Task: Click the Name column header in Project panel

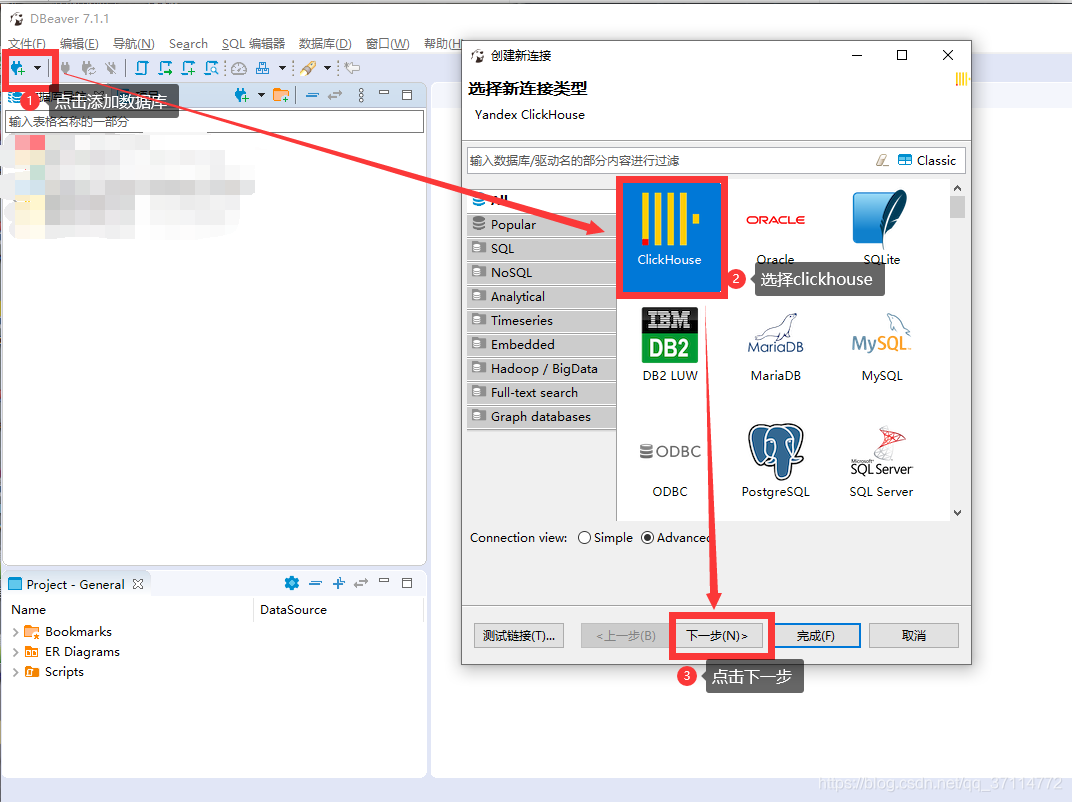Action: point(29,609)
